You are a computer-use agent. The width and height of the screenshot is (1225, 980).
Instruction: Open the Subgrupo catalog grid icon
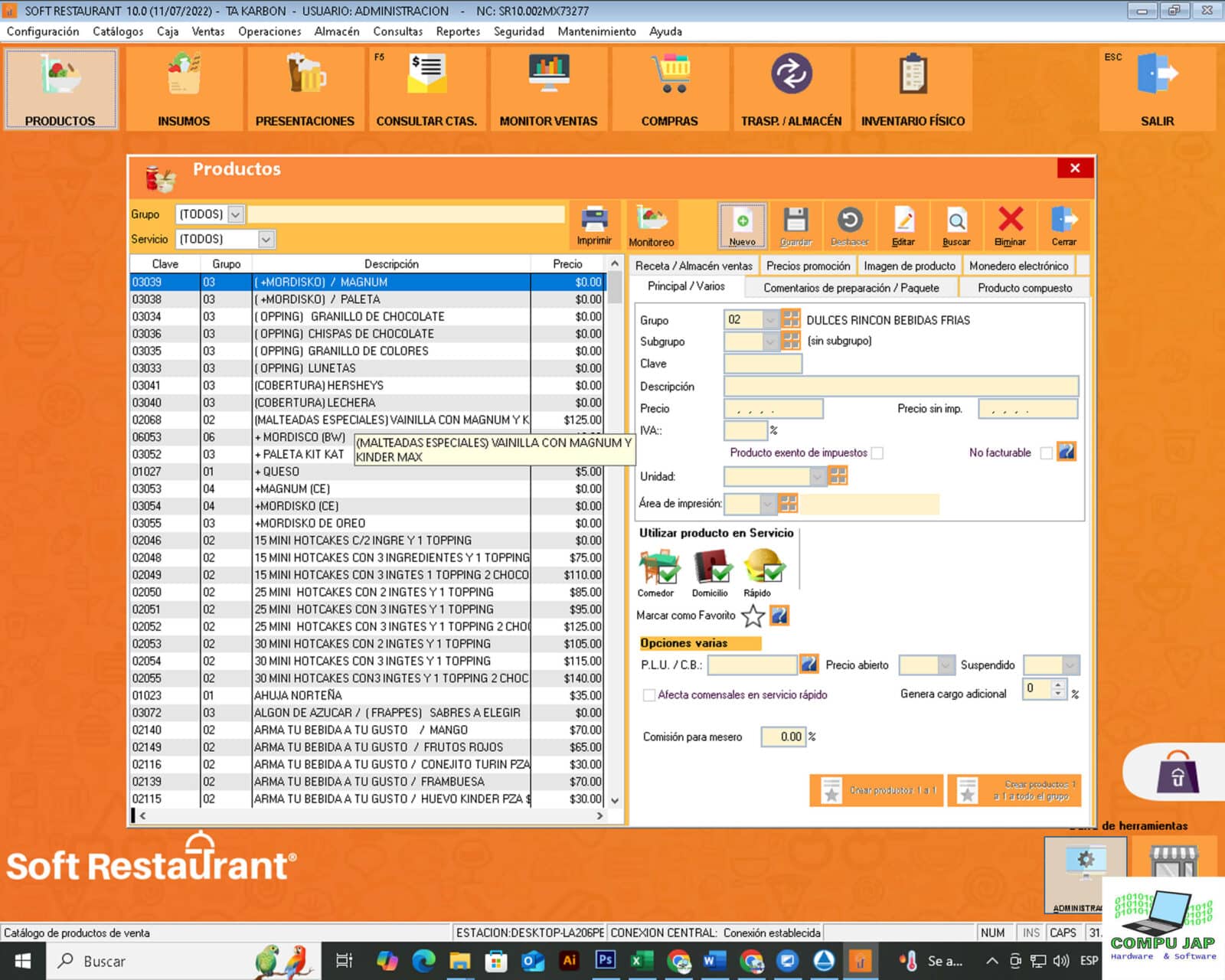coord(791,341)
